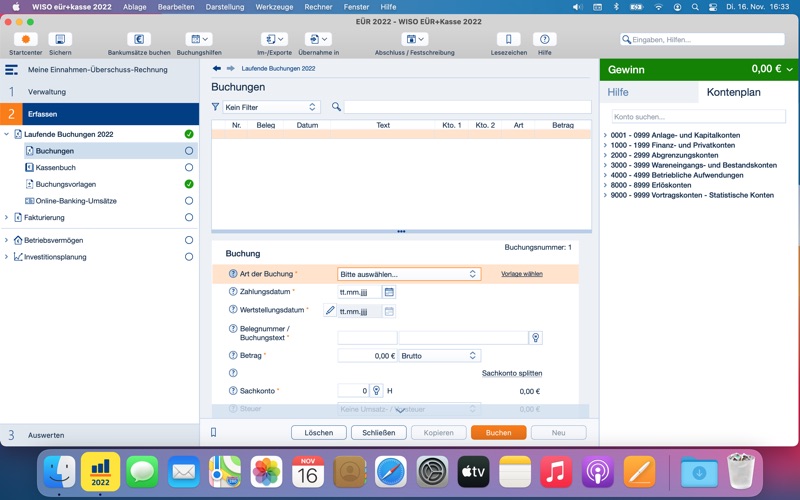Open the Brutto amount type dropdown
The width and height of the screenshot is (800, 500).
[439, 356]
